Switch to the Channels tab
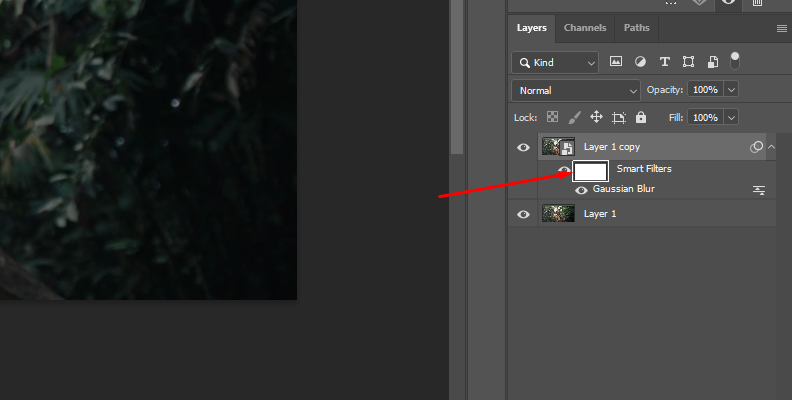Image resolution: width=792 pixels, height=400 pixels. click(585, 28)
